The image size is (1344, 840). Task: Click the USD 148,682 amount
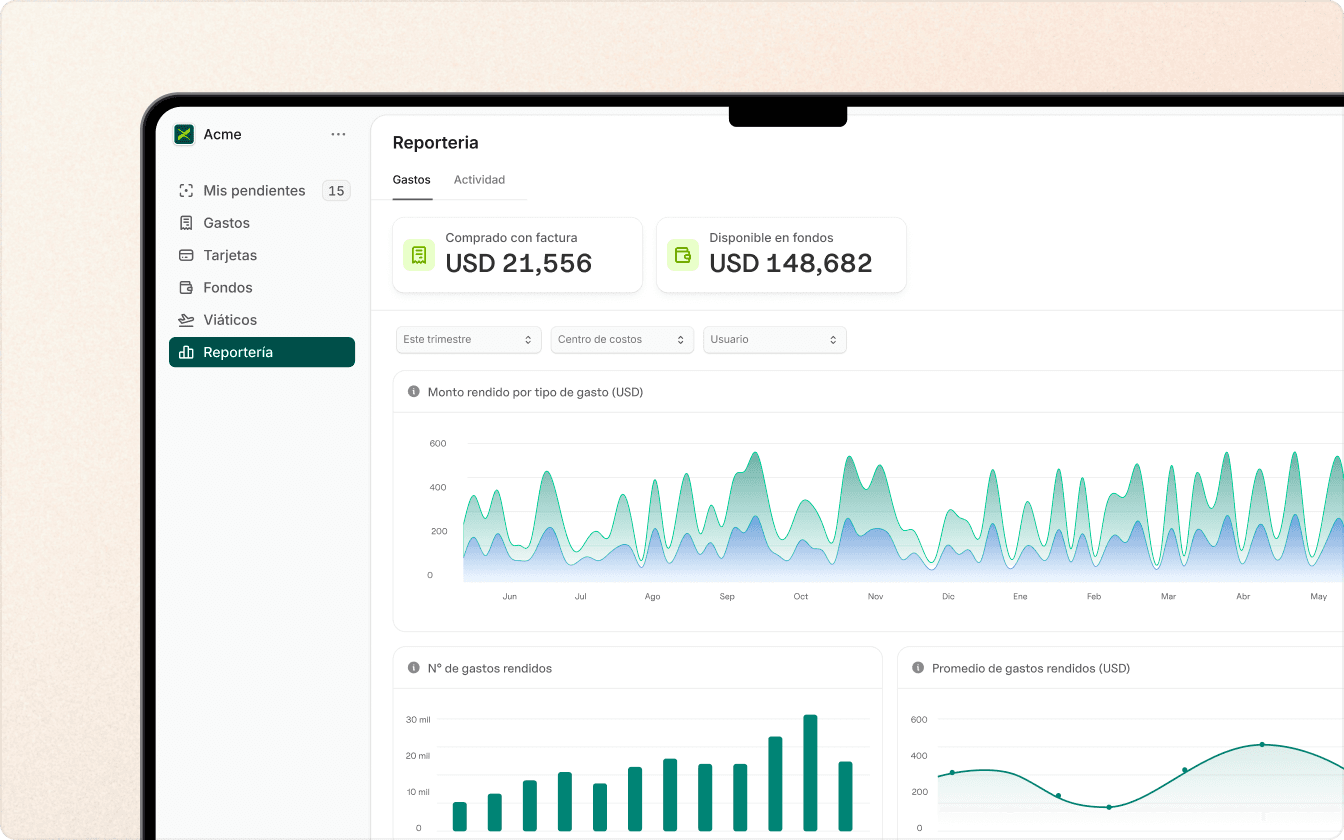click(x=791, y=264)
